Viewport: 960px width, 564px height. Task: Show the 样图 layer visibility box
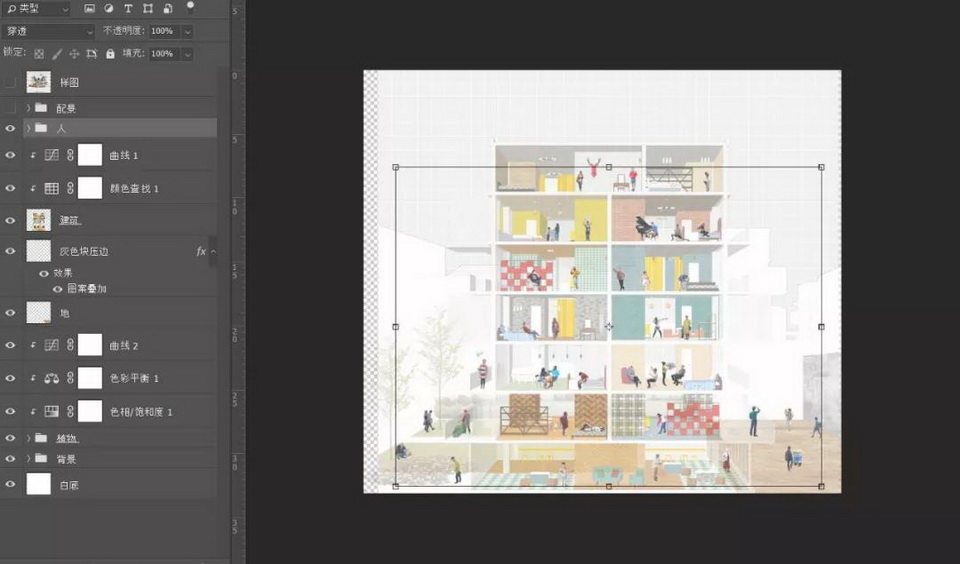tap(11, 82)
